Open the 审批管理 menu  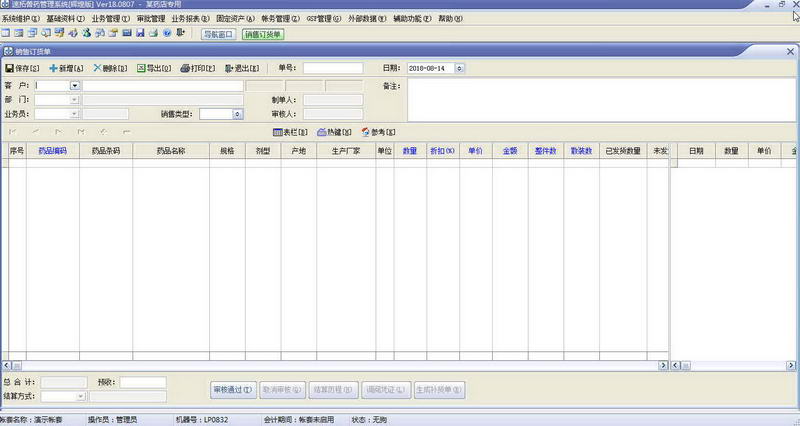[x=151, y=18]
